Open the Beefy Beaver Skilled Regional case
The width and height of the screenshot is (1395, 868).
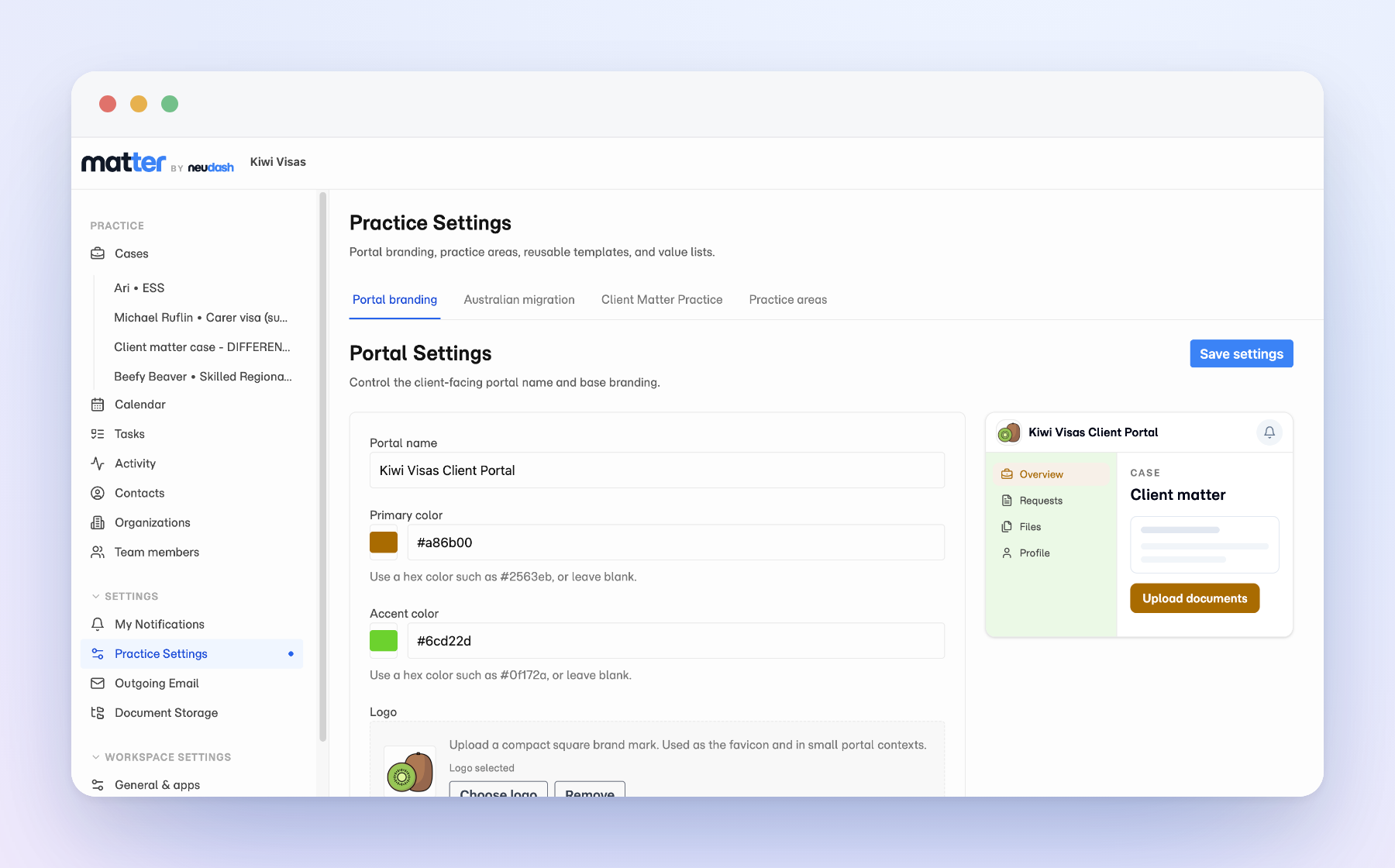[203, 377]
